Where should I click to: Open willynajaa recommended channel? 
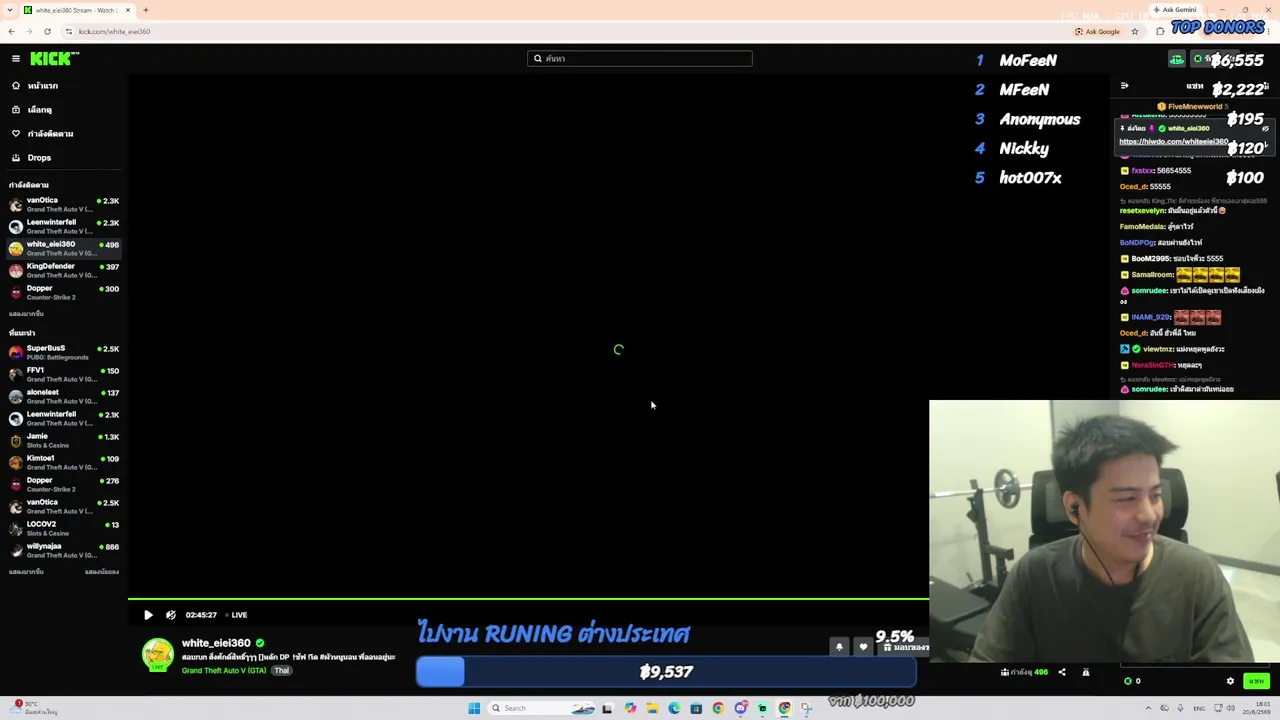click(64, 551)
